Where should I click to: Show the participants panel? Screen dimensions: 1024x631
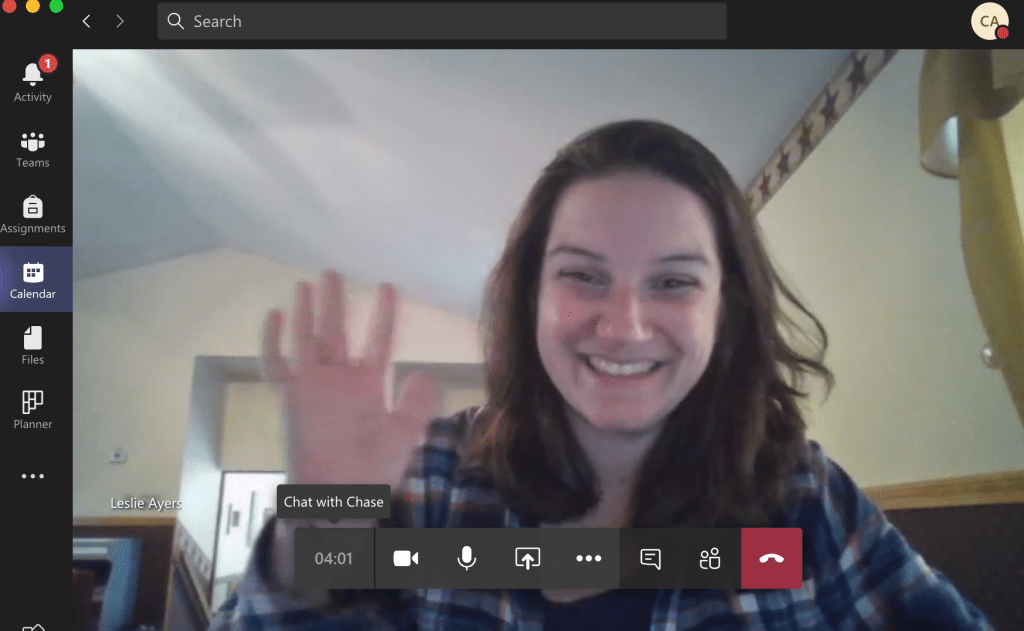coord(710,559)
